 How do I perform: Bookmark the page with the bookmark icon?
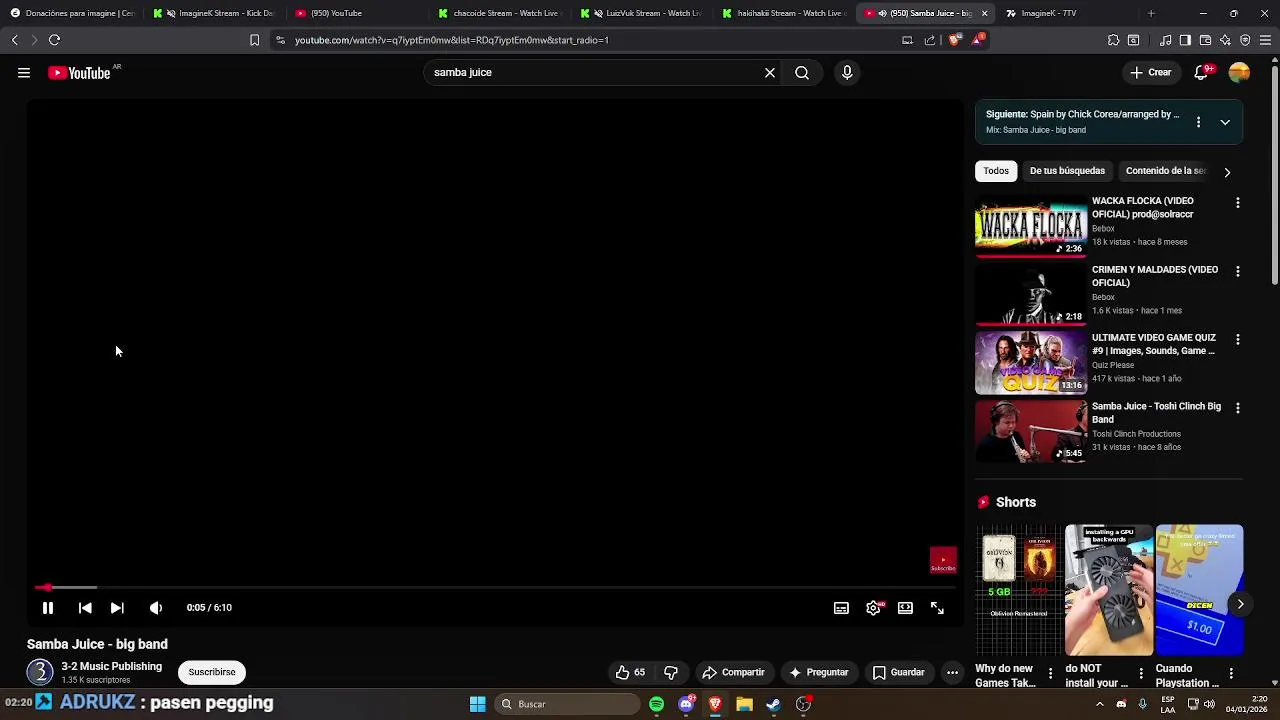click(254, 40)
